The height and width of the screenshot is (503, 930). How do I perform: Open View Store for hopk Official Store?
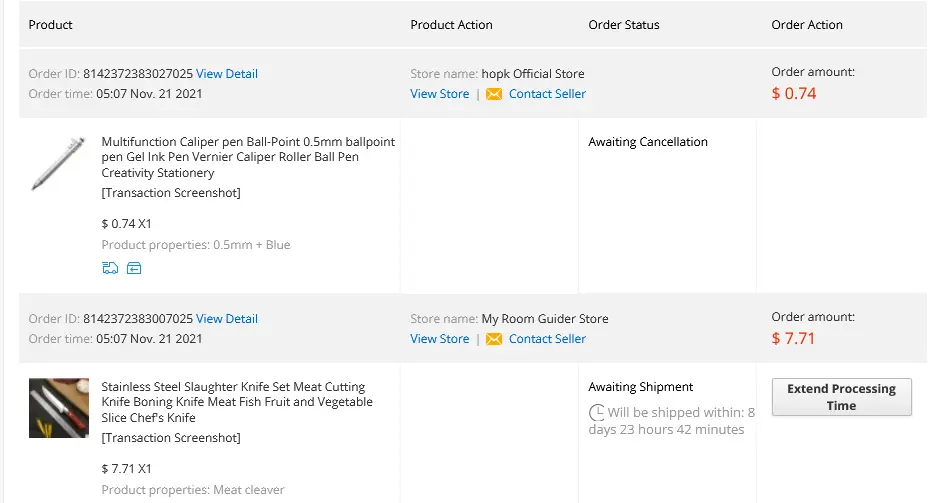439,94
